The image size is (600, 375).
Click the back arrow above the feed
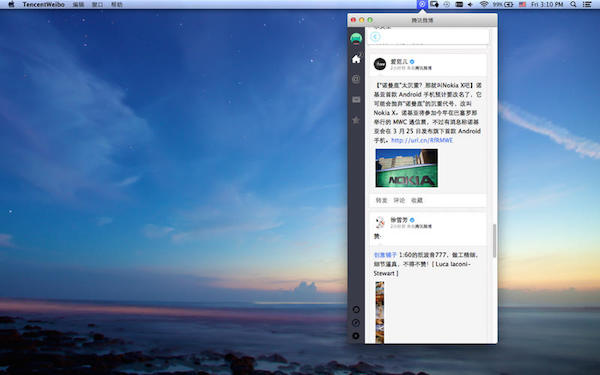pos(375,37)
